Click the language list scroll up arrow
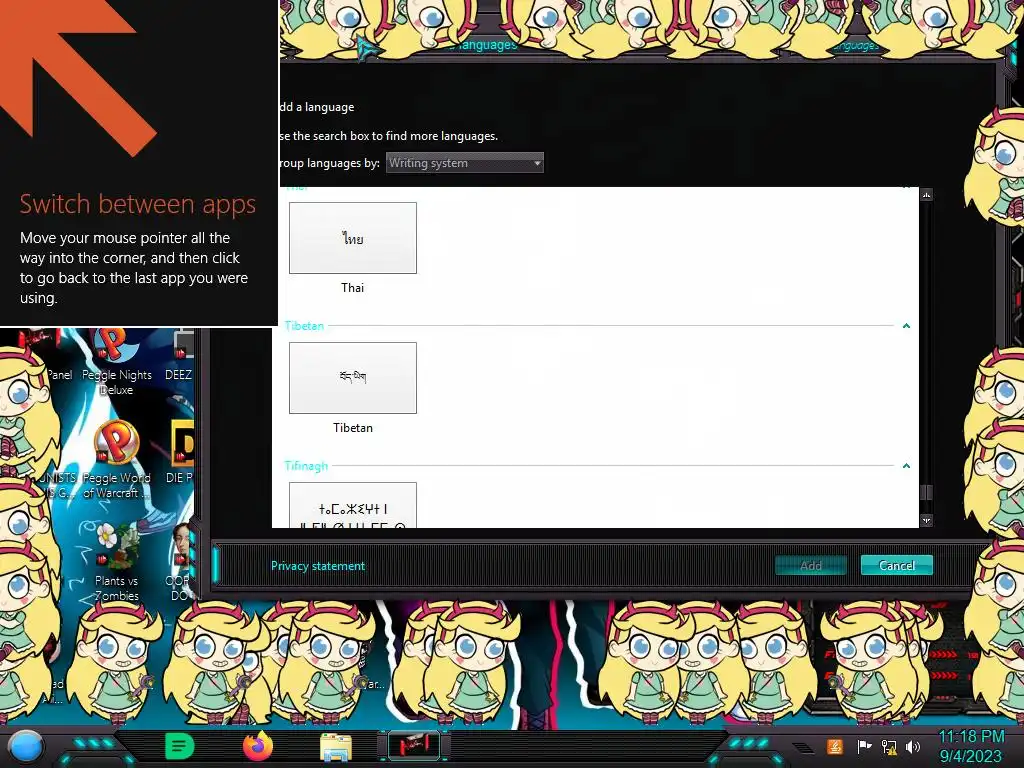This screenshot has height=768, width=1024. 926,195
